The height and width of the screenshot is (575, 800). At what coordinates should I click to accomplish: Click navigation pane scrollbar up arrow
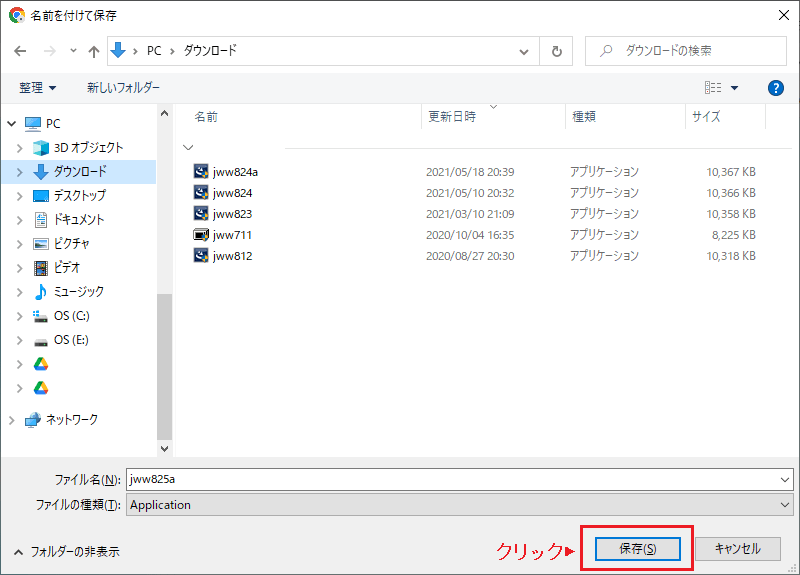click(x=164, y=113)
